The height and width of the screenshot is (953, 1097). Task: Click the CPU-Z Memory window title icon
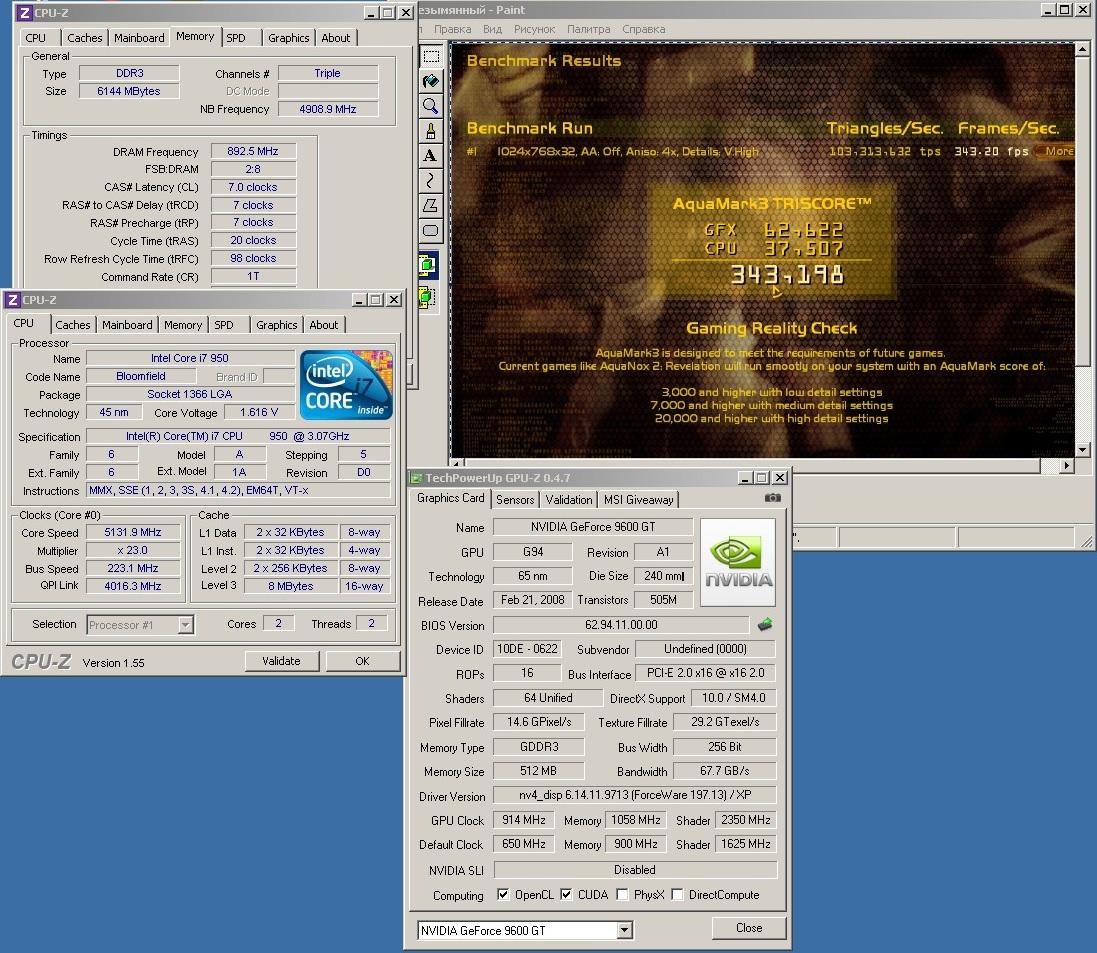[24, 13]
